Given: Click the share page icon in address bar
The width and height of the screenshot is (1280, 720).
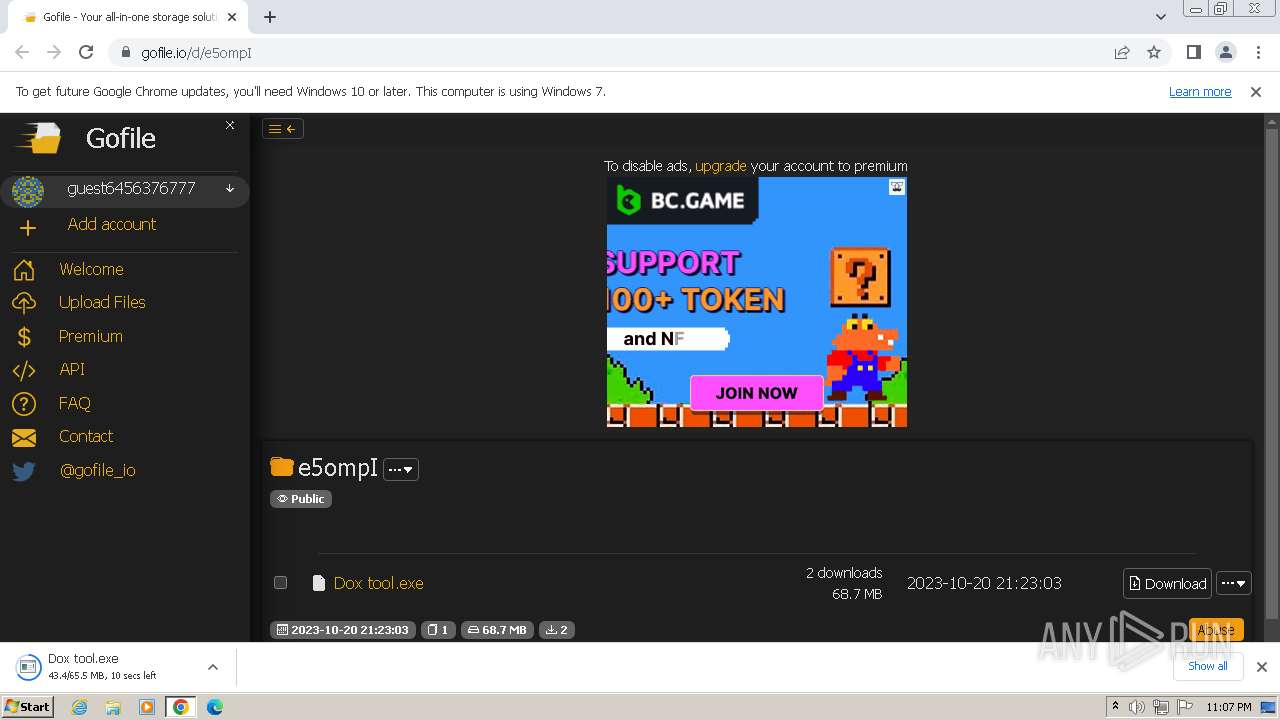Looking at the screenshot, I should (1122, 52).
